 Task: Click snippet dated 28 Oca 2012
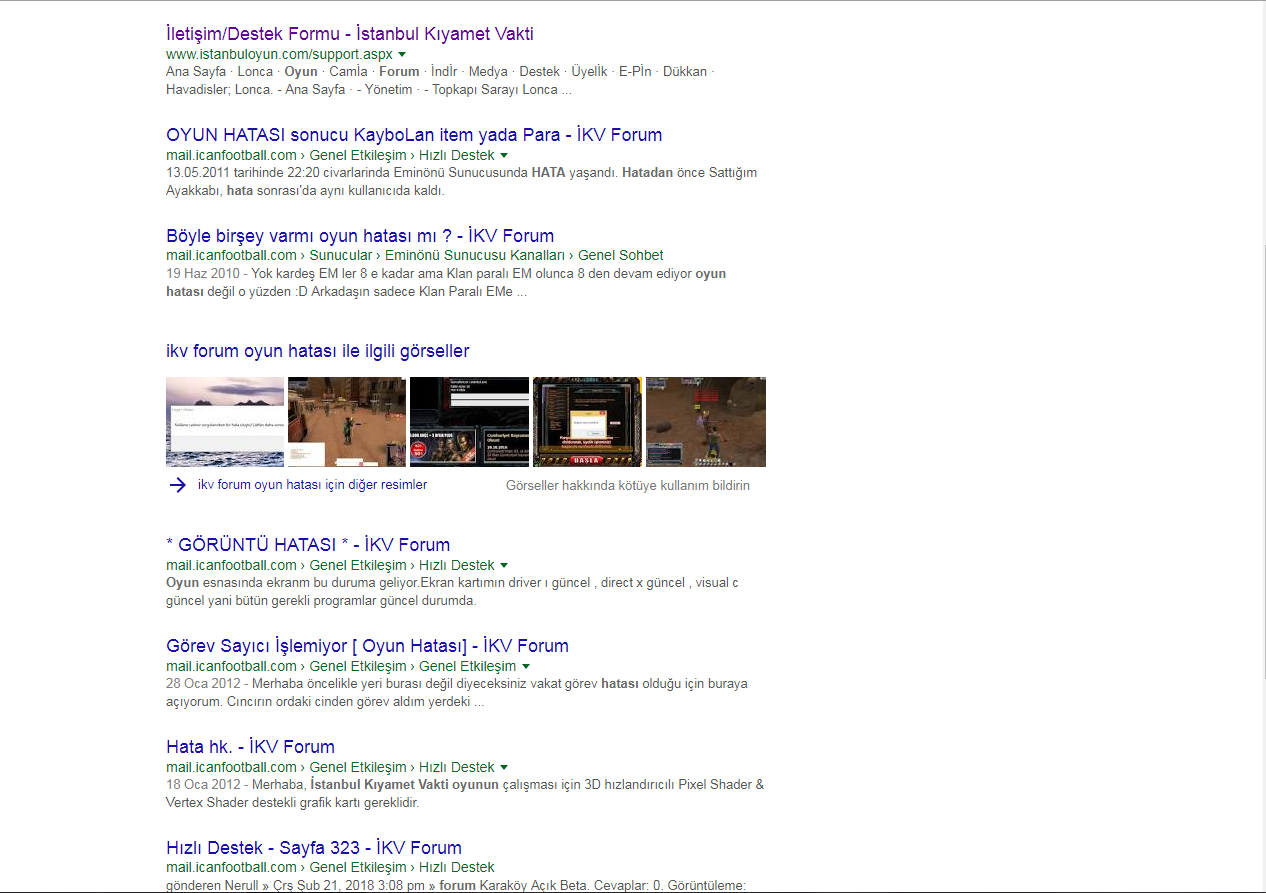point(457,693)
